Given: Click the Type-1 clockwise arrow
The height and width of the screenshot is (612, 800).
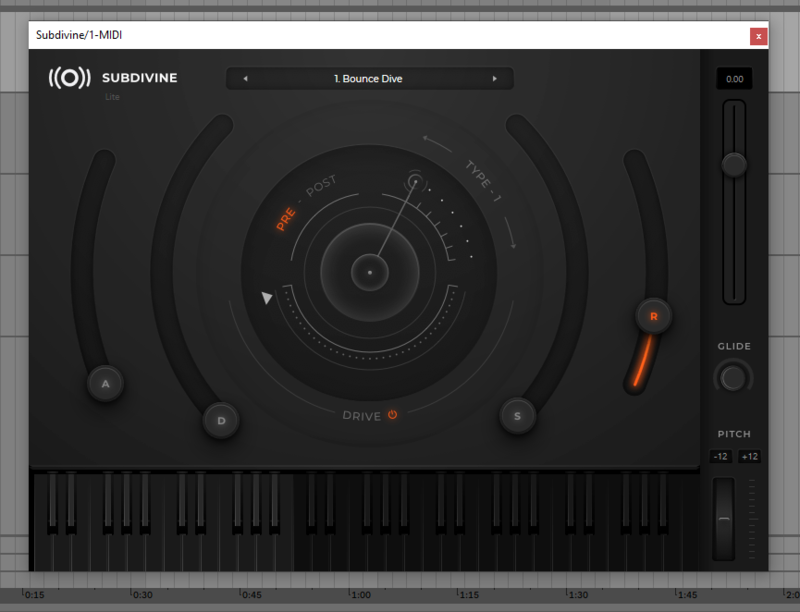Looking at the screenshot, I should (511, 233).
